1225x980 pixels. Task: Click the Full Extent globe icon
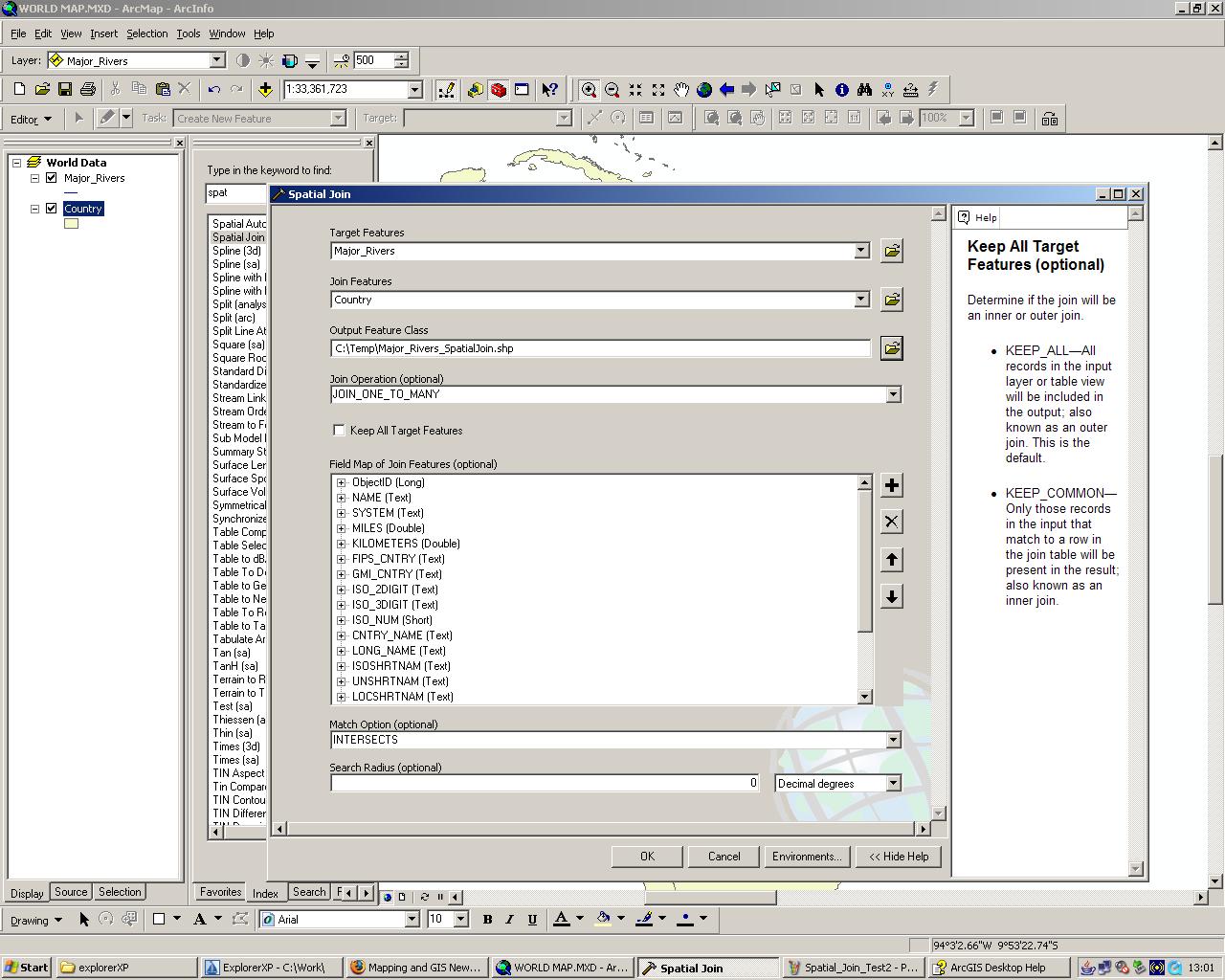click(x=704, y=89)
